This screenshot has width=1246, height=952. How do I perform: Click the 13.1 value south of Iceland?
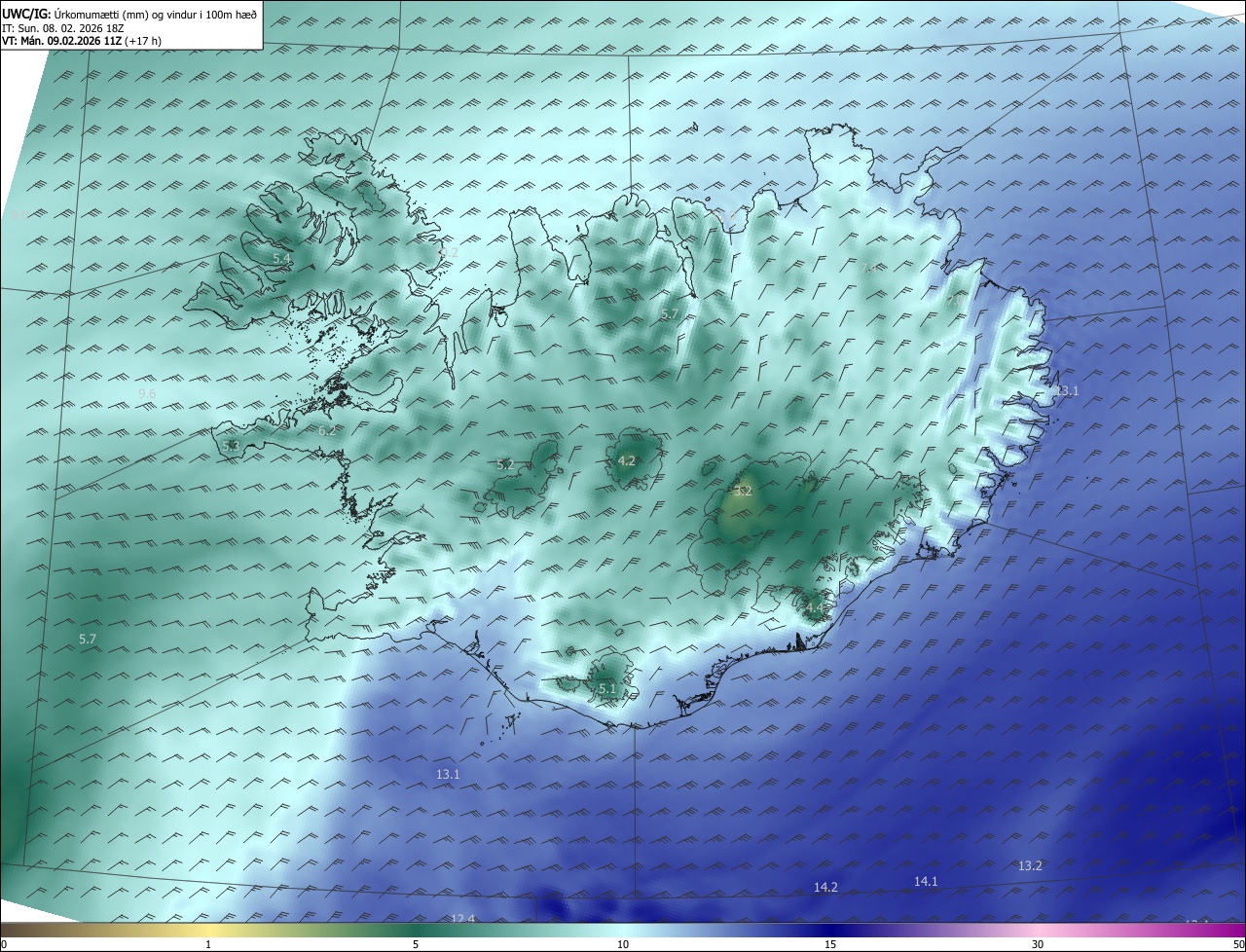point(448,775)
